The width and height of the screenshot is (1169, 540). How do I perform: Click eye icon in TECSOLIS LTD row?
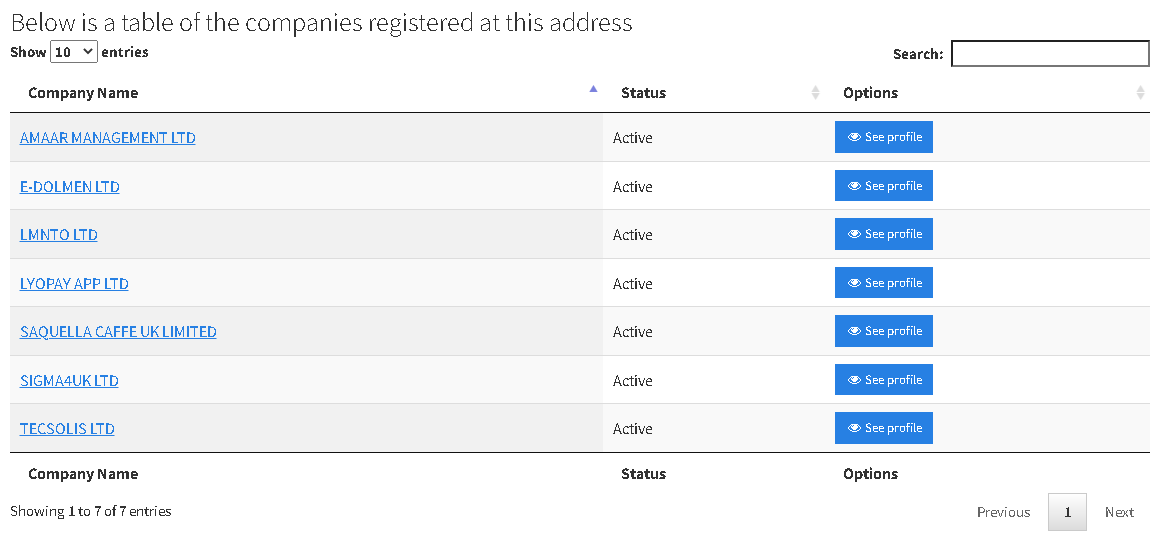pos(855,428)
